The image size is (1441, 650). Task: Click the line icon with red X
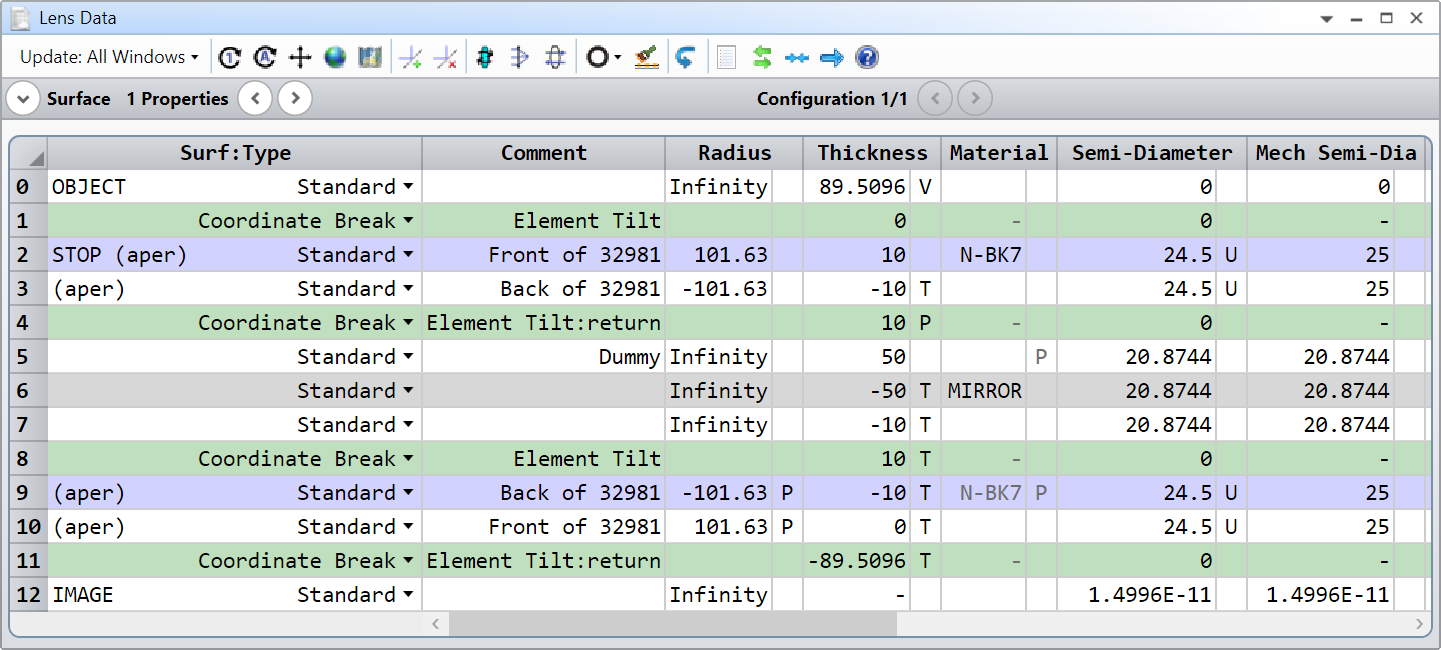pyautogui.click(x=445, y=58)
